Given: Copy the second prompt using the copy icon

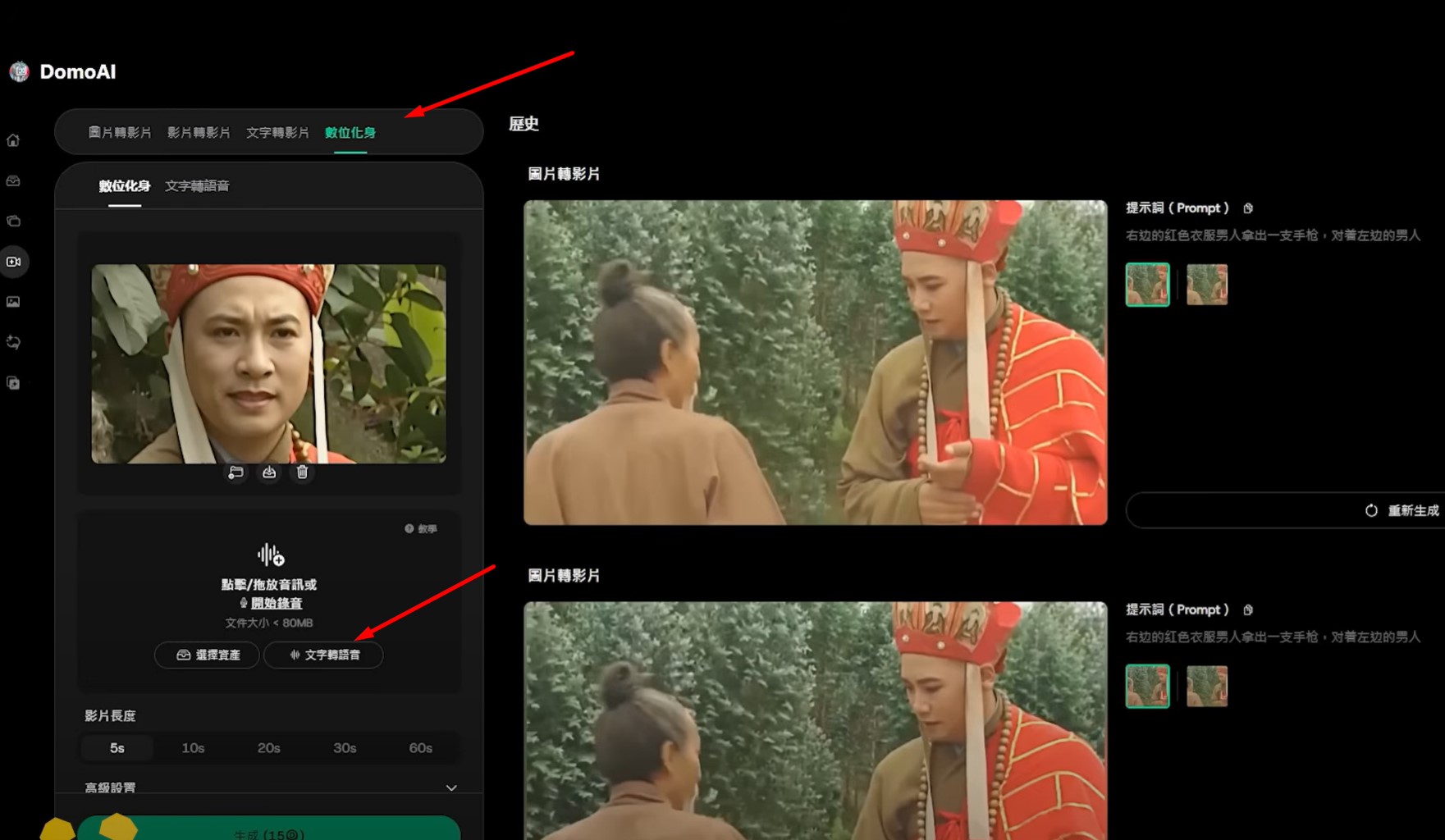Looking at the screenshot, I should pos(1248,610).
